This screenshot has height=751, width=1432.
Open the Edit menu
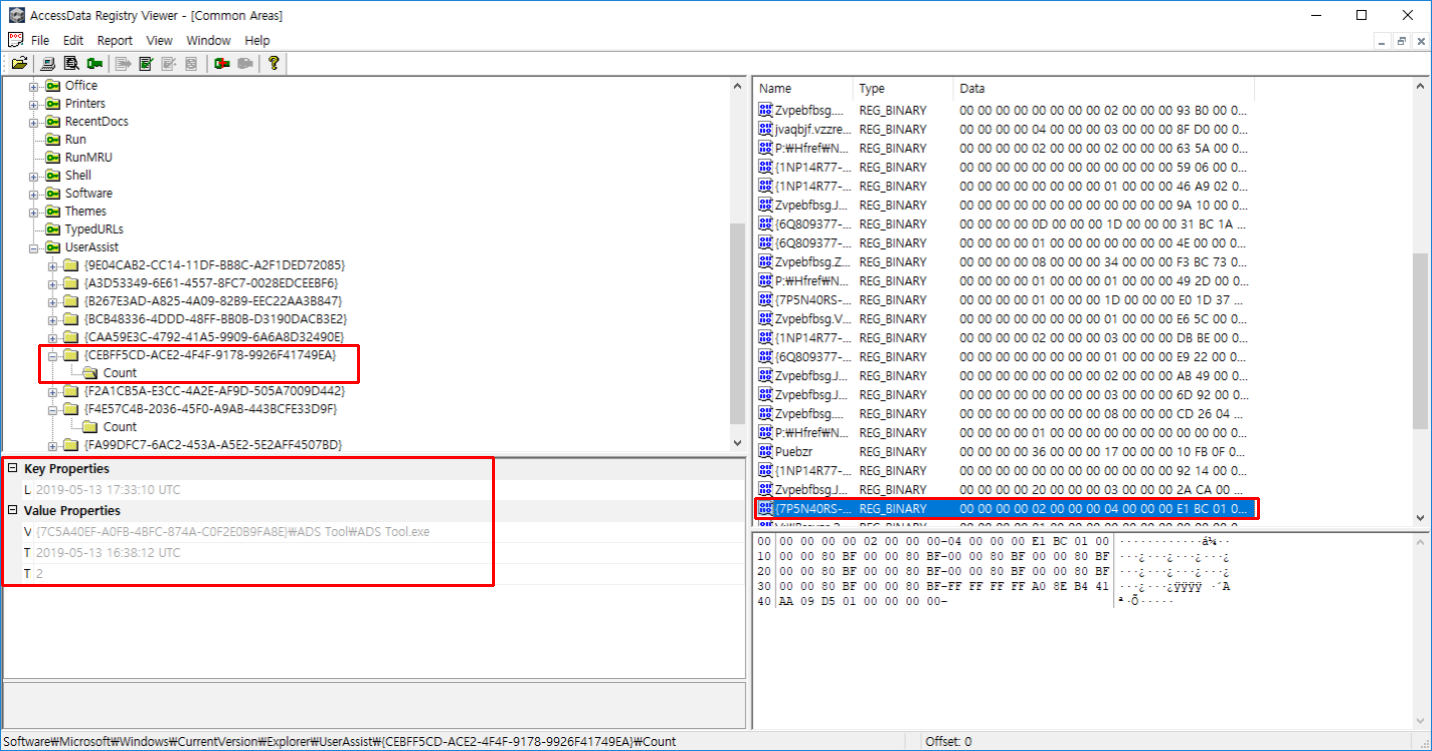click(x=73, y=40)
